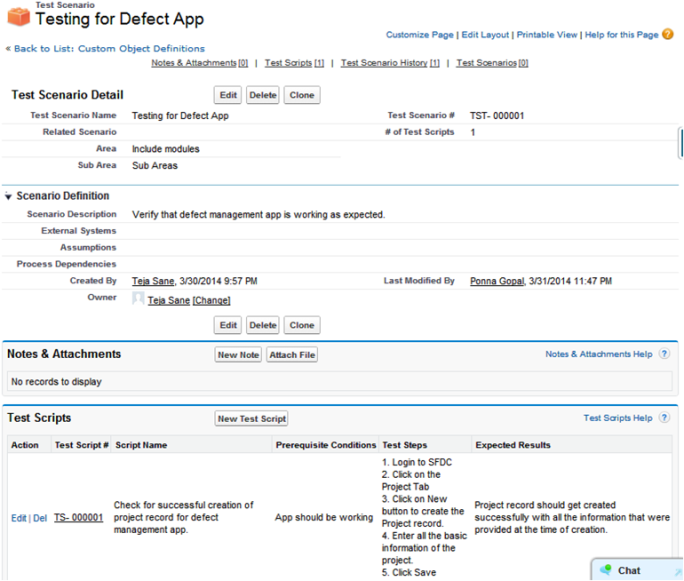
Task: Jump to Test Scenario History [1] section
Action: click(x=390, y=63)
